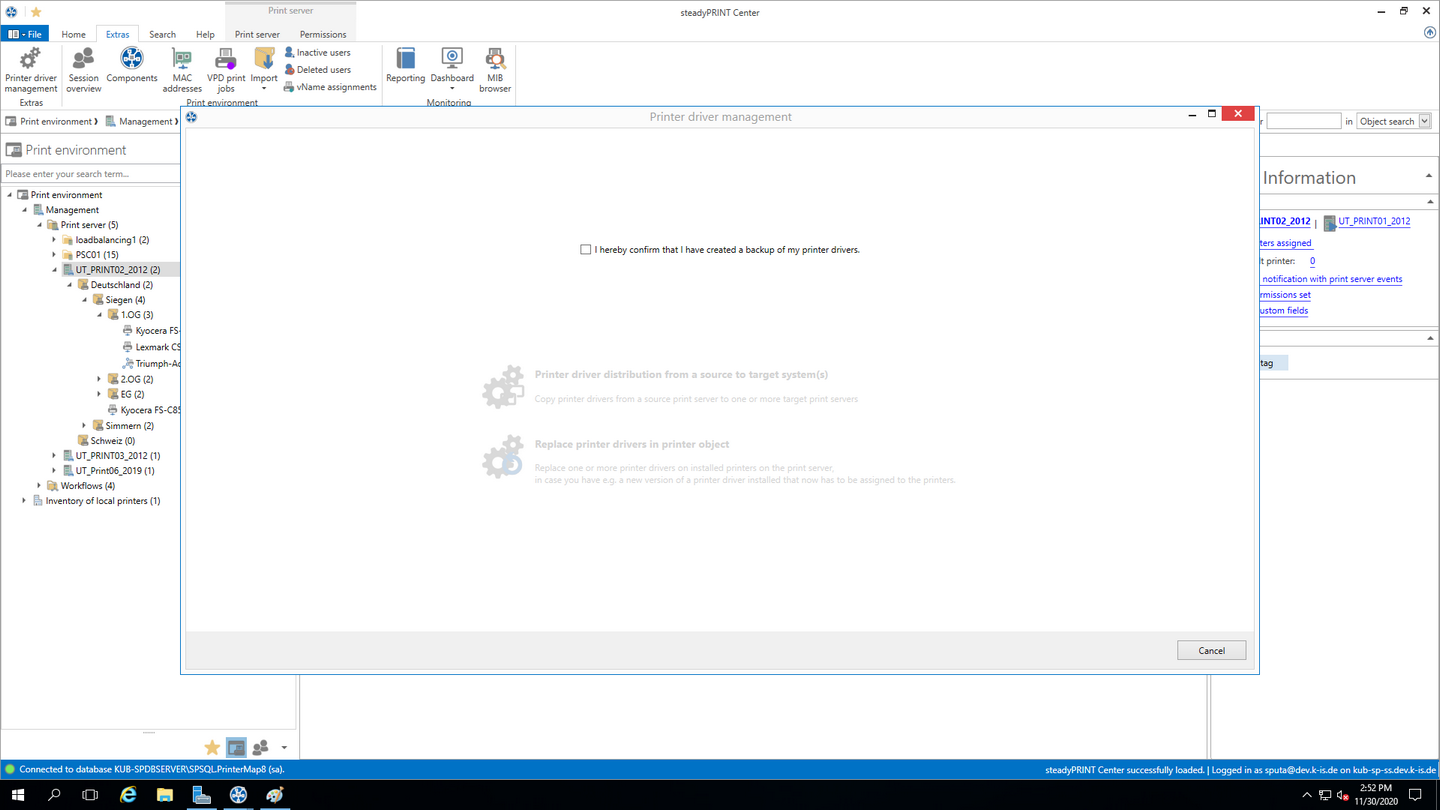1440x810 pixels.
Task: Open the Import dropdown menu
Action: [264, 70]
